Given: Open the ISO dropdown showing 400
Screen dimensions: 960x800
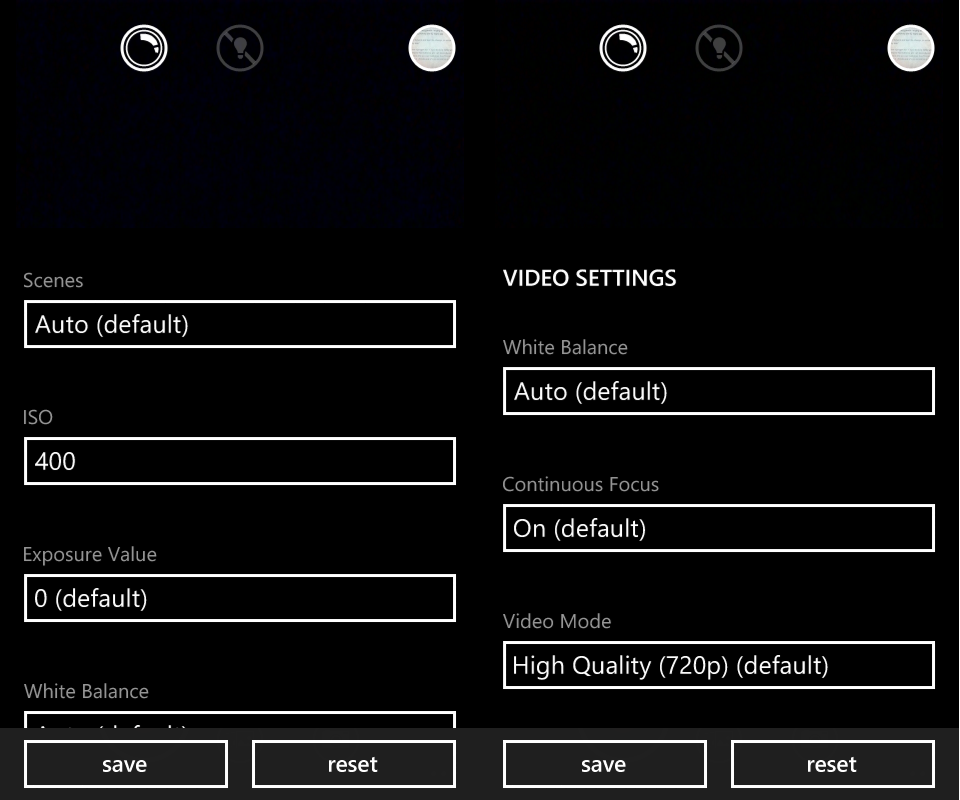Looking at the screenshot, I should 239,461.
